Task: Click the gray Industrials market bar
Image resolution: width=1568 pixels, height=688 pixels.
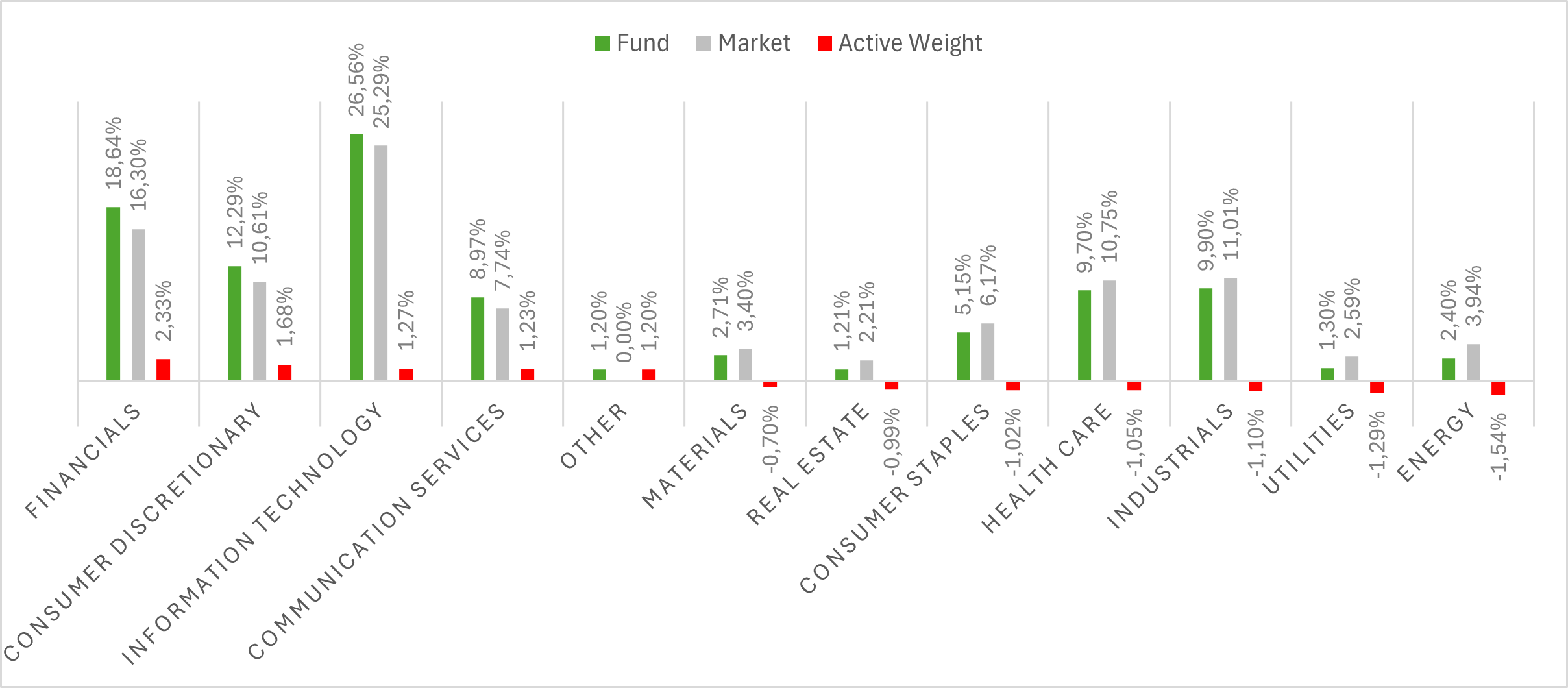Action: [x=1231, y=328]
